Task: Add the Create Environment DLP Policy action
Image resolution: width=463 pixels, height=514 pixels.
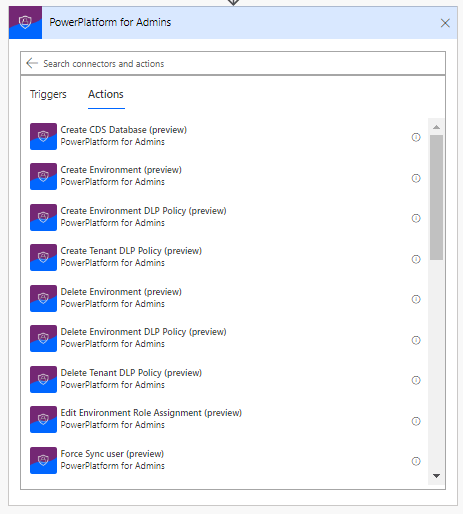Action: 143,211
